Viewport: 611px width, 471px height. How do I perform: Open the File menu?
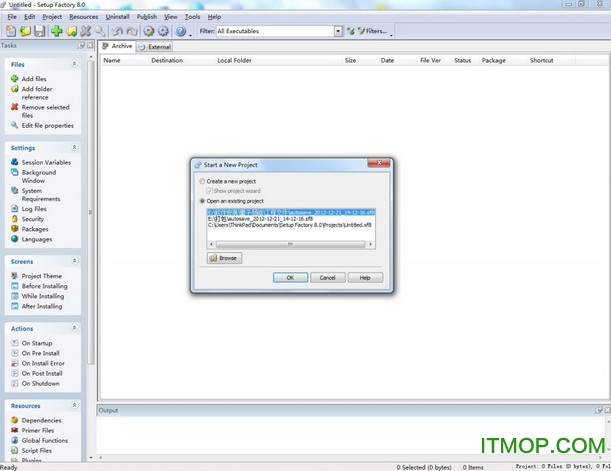pos(12,17)
